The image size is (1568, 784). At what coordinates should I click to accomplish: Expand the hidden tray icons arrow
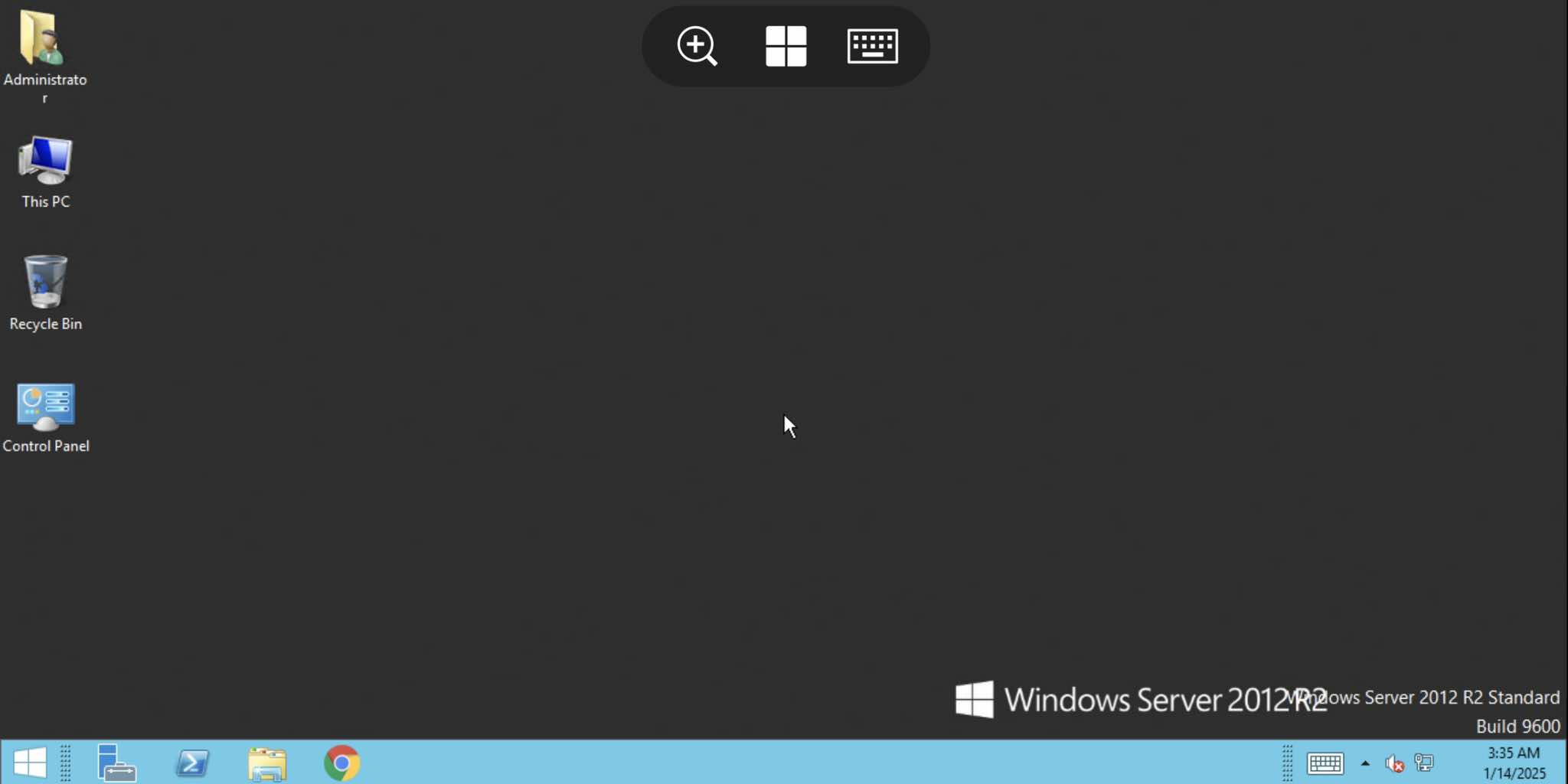(1365, 763)
